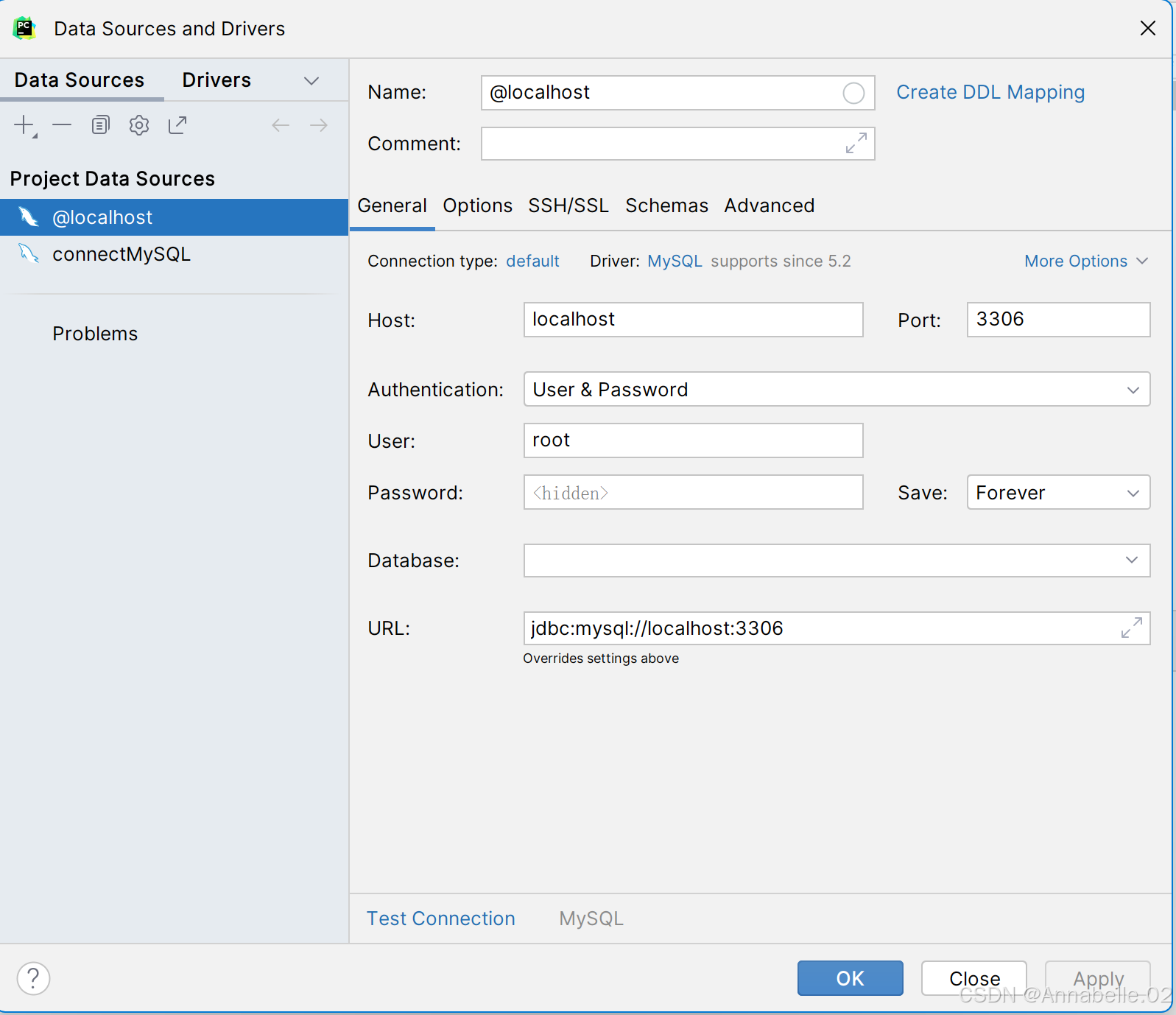Go back with left arrow icon

(281, 125)
